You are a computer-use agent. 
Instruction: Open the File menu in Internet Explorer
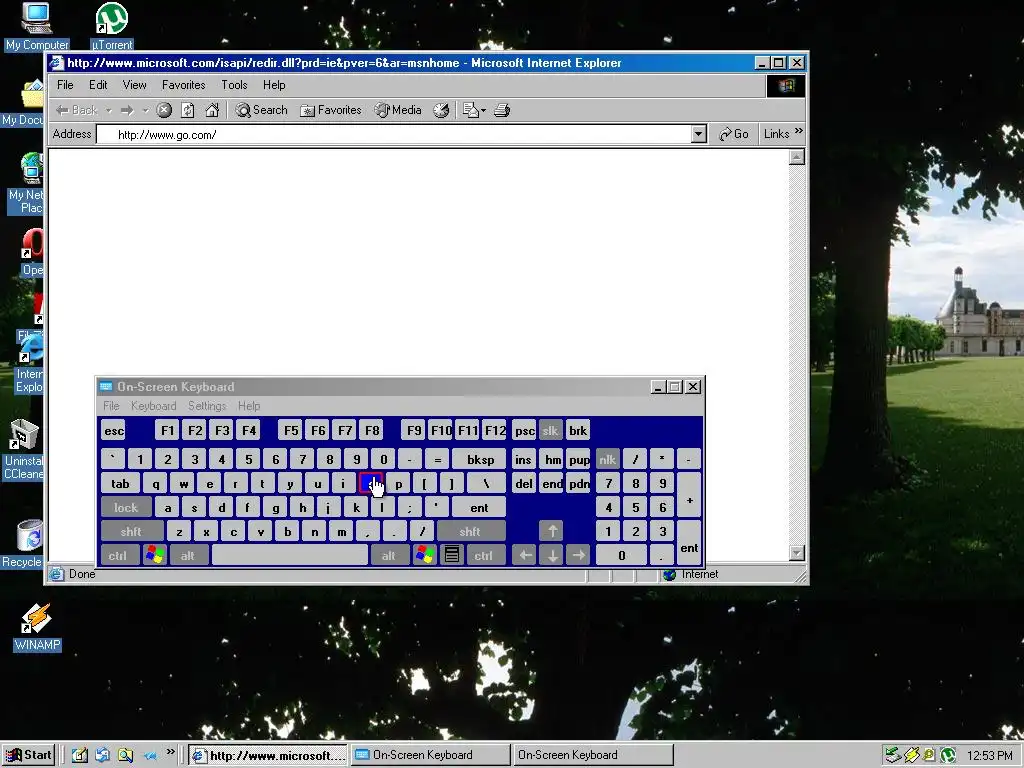(x=65, y=85)
